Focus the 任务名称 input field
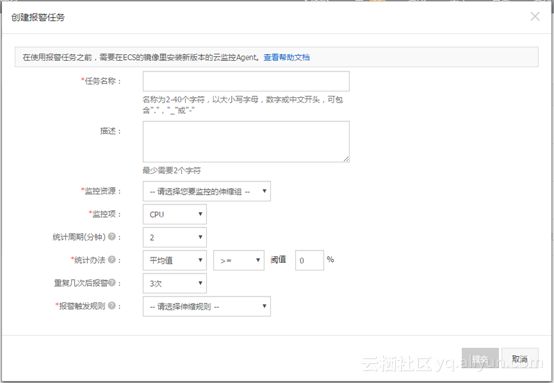 [x=246, y=81]
